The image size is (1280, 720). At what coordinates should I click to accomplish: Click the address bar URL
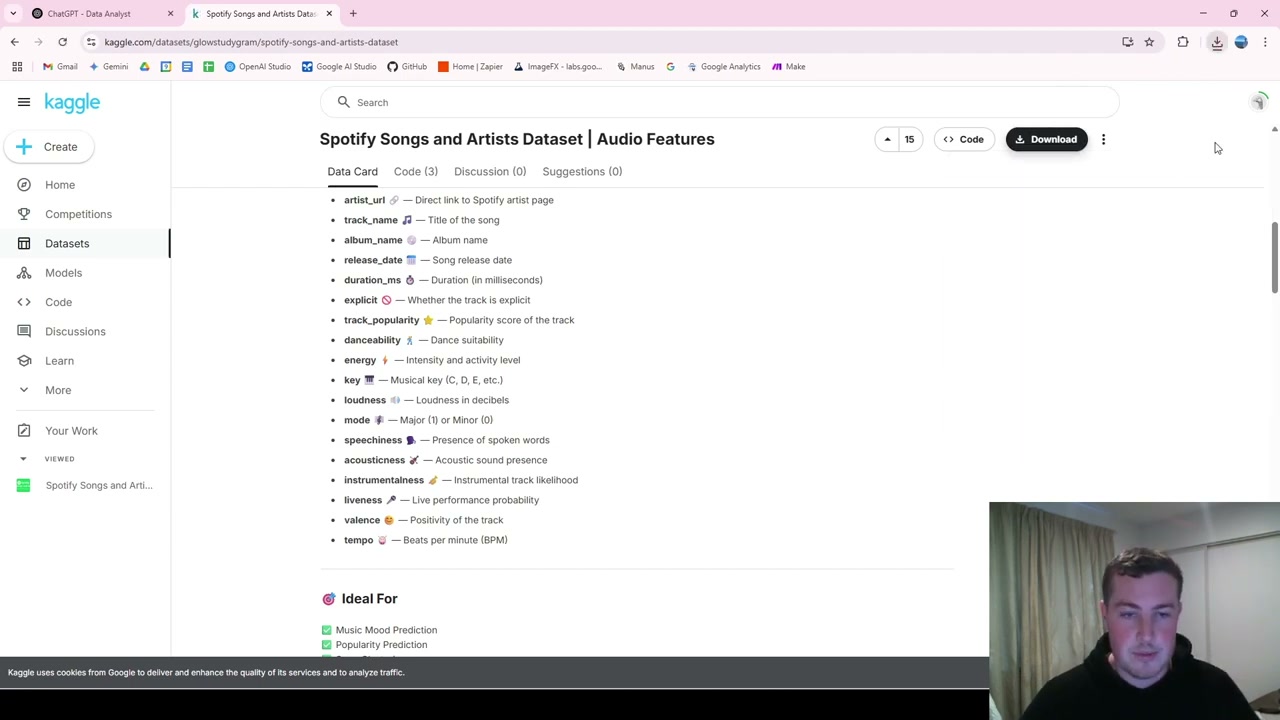pos(251,42)
